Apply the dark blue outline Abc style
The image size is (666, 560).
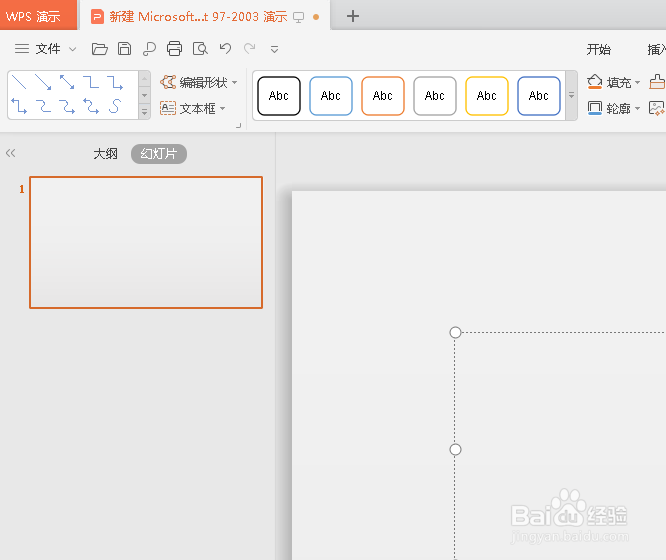(x=539, y=96)
